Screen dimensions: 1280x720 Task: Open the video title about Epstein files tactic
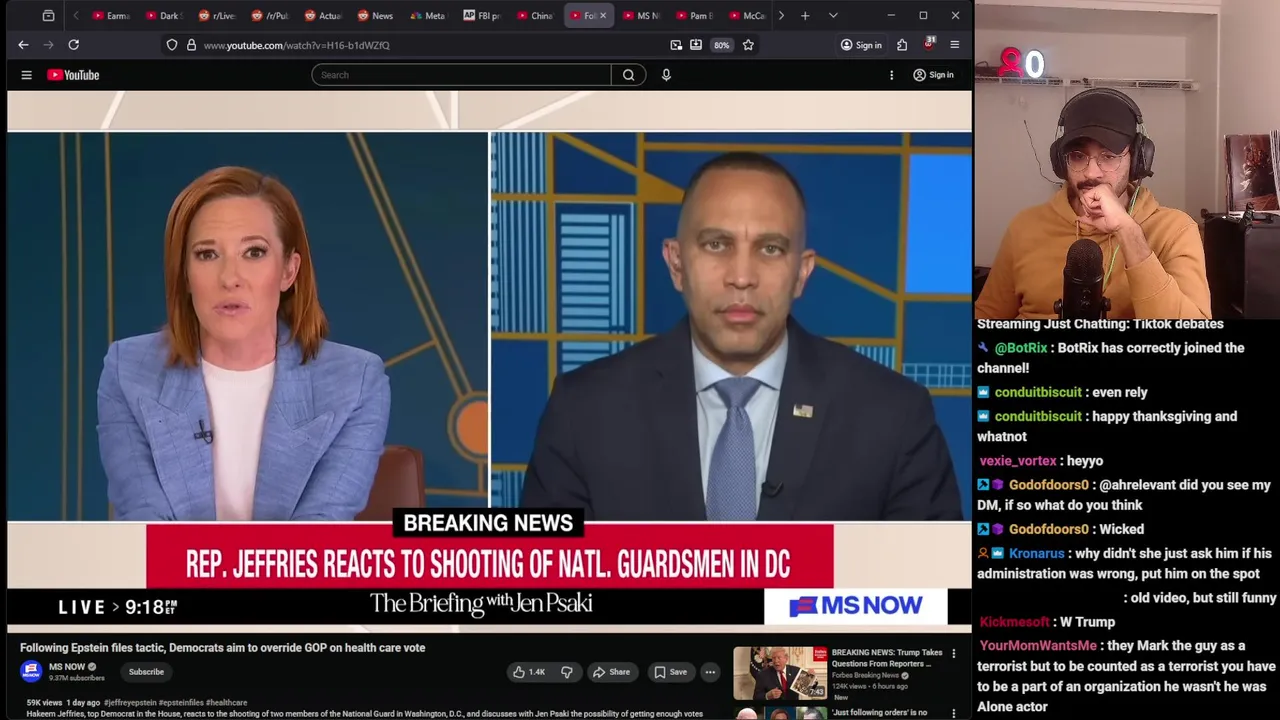click(x=222, y=648)
